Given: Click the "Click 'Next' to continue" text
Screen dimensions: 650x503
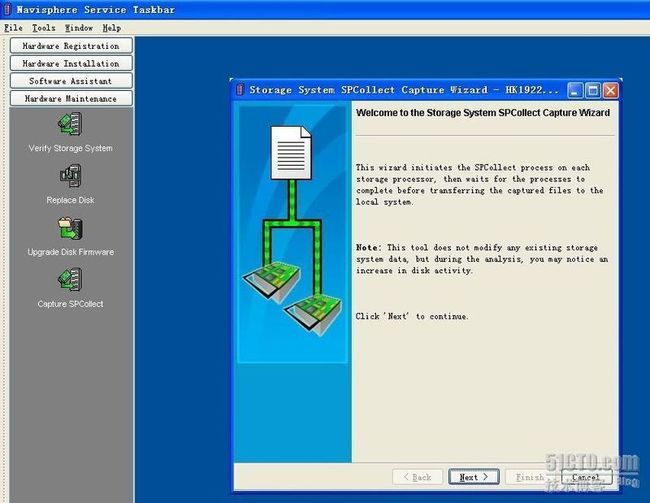Looking at the screenshot, I should (412, 316).
